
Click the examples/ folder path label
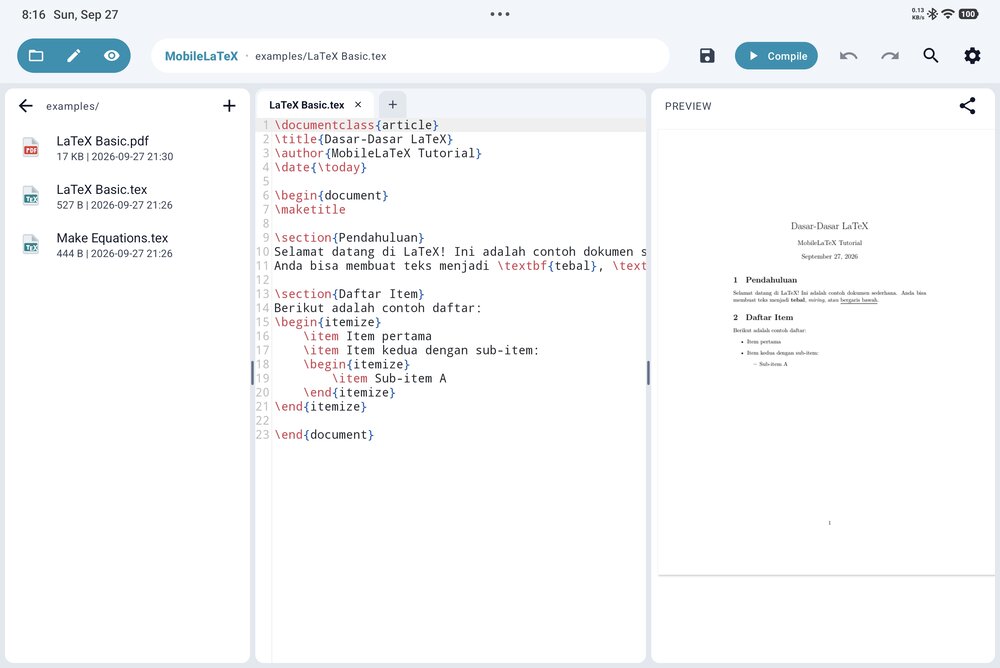(x=72, y=107)
